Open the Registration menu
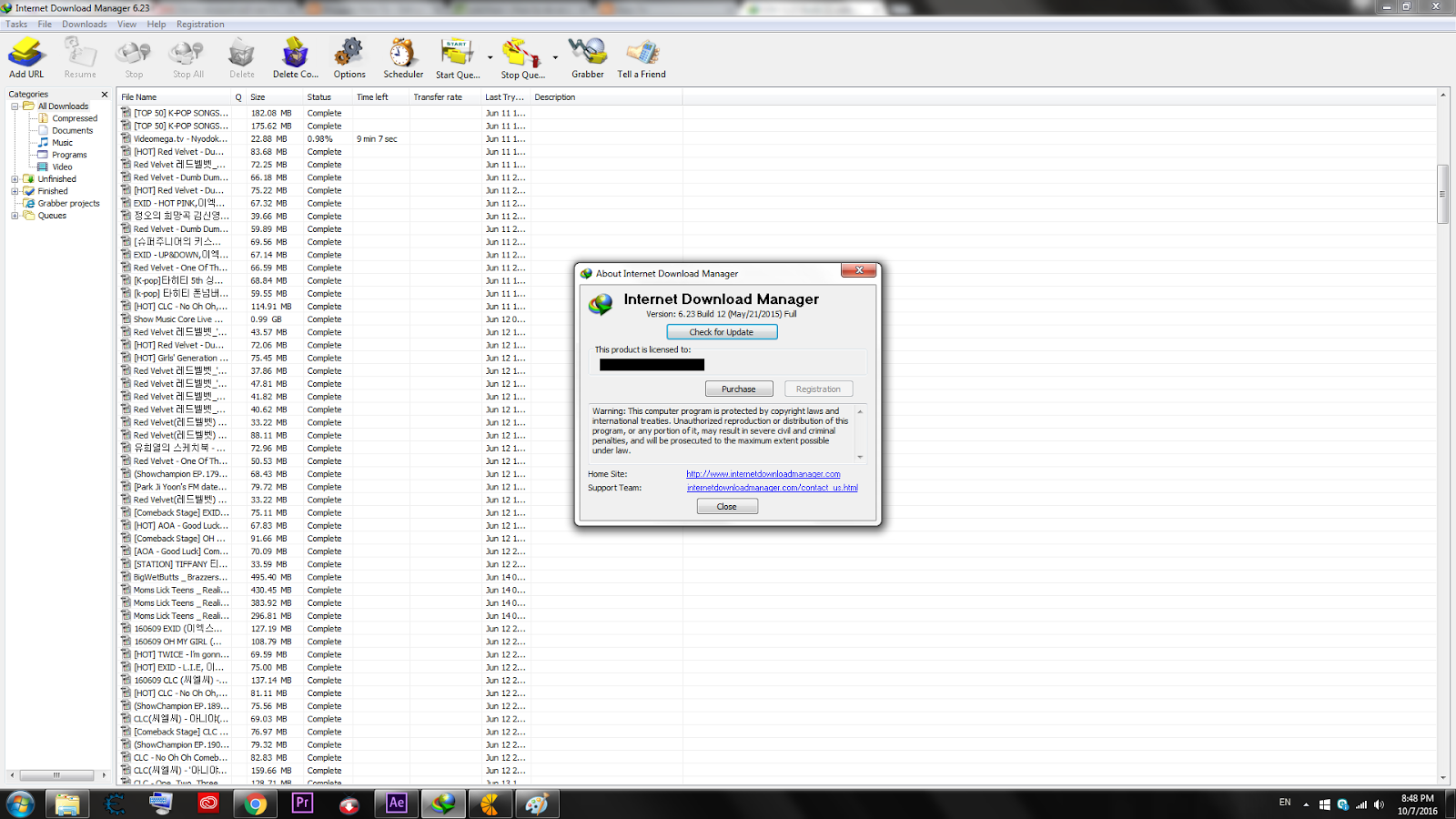Image resolution: width=1456 pixels, height=819 pixels. (x=199, y=24)
